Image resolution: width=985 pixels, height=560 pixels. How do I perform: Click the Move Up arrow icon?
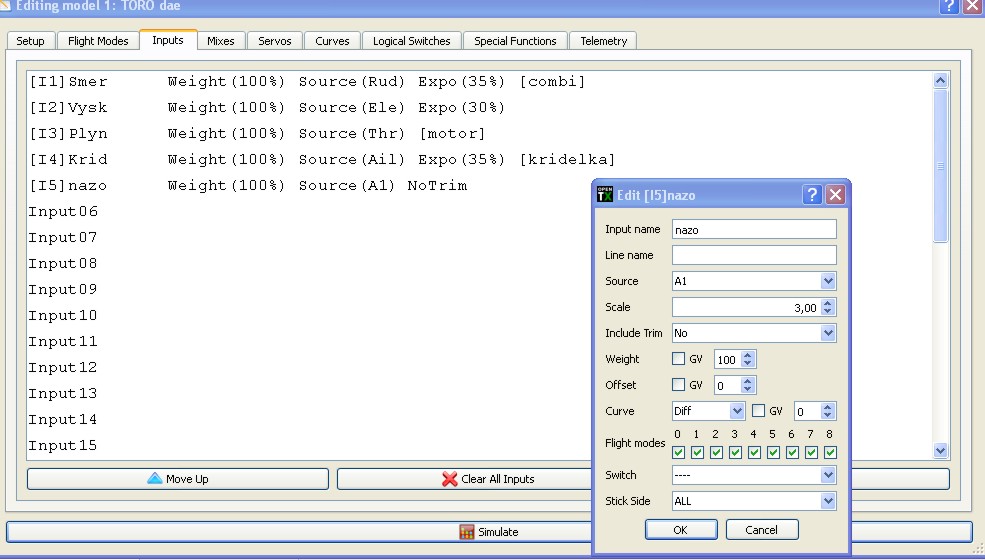[x=154, y=479]
